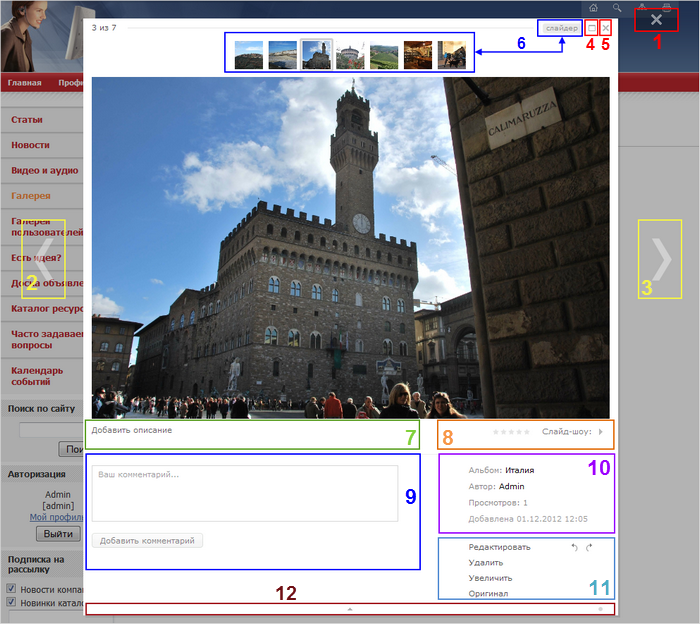Click the search magnifier icon in top bar
Screen dimensions: 700x624
617,8
